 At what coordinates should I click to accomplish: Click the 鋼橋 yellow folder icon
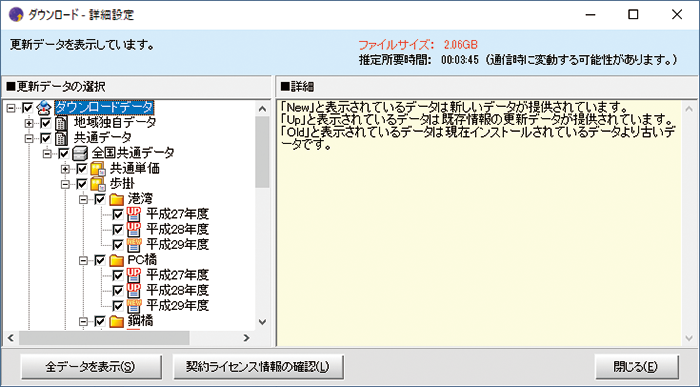117,321
